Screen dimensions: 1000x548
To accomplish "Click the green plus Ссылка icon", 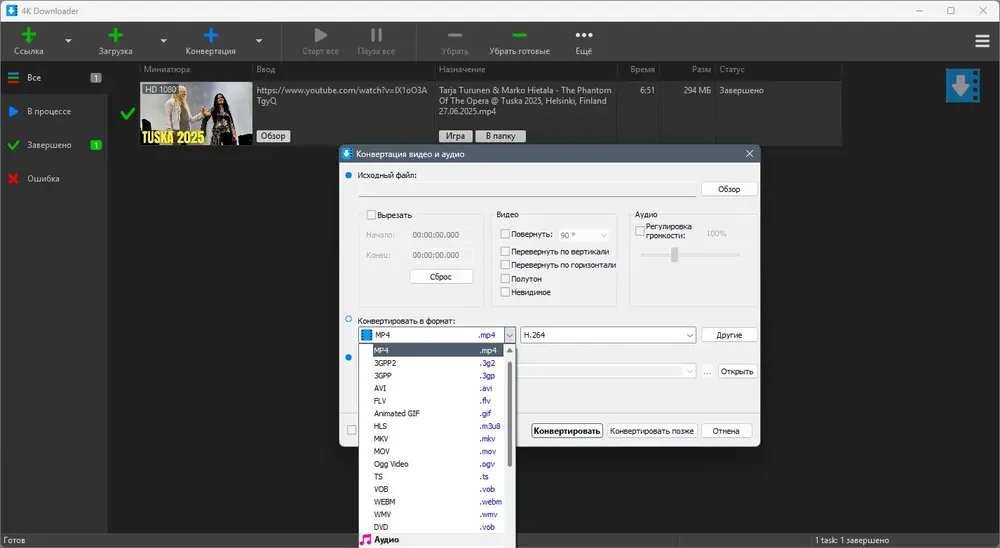I will click(x=29, y=35).
